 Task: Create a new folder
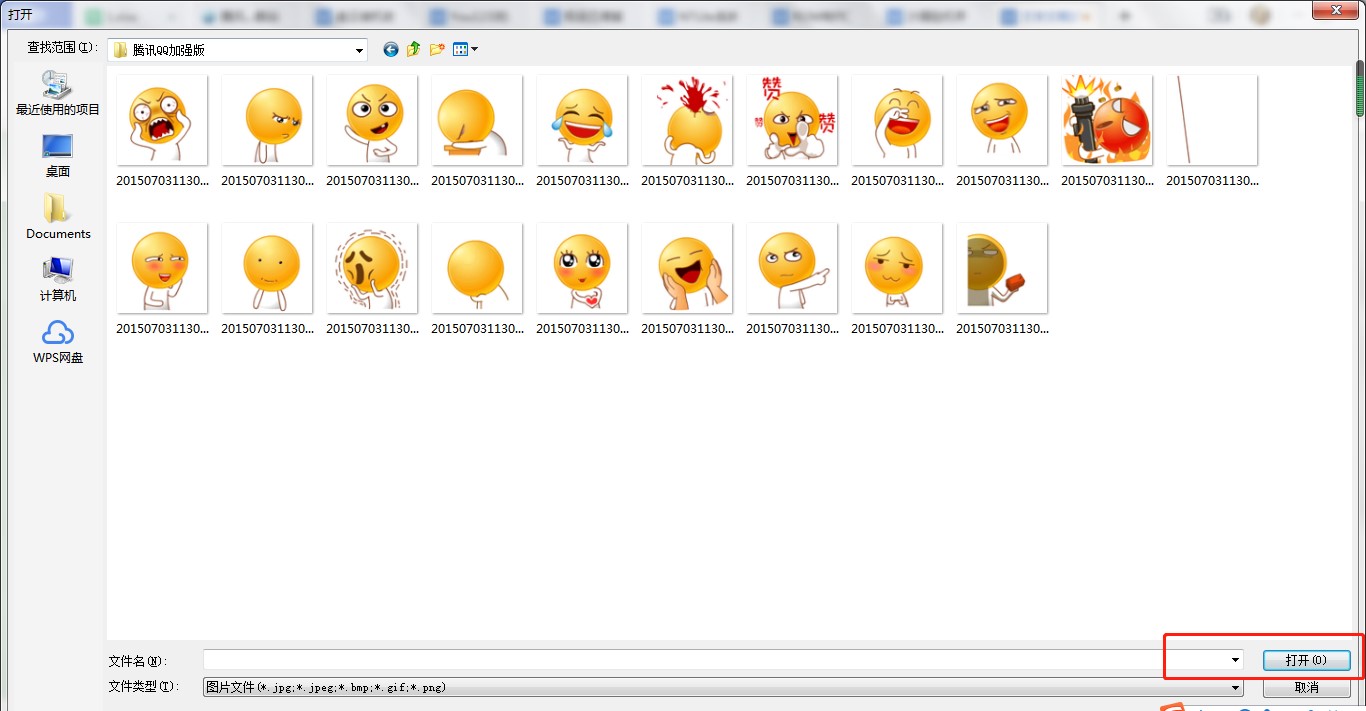436,49
